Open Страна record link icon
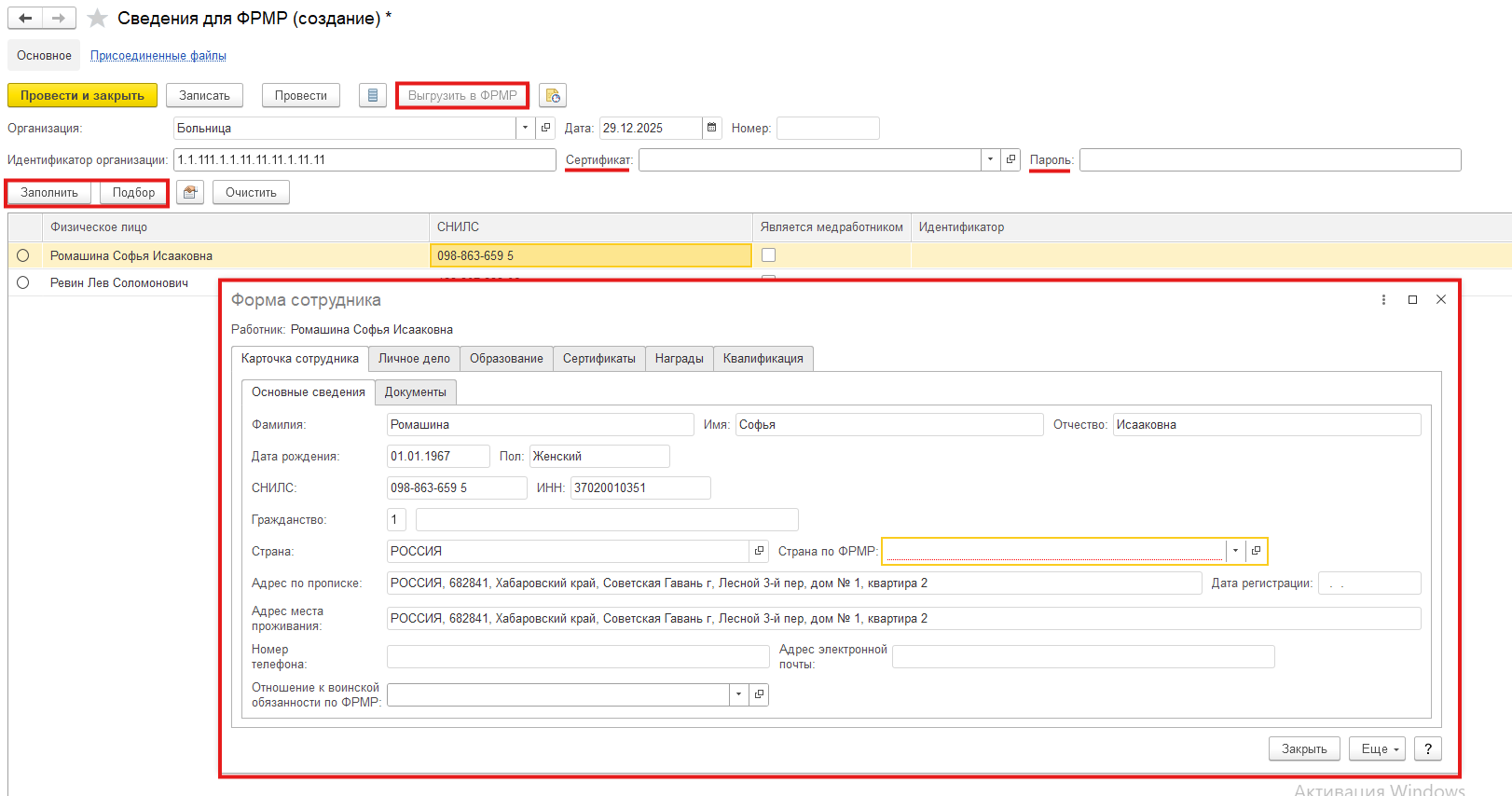The image size is (1512, 796). [760, 551]
